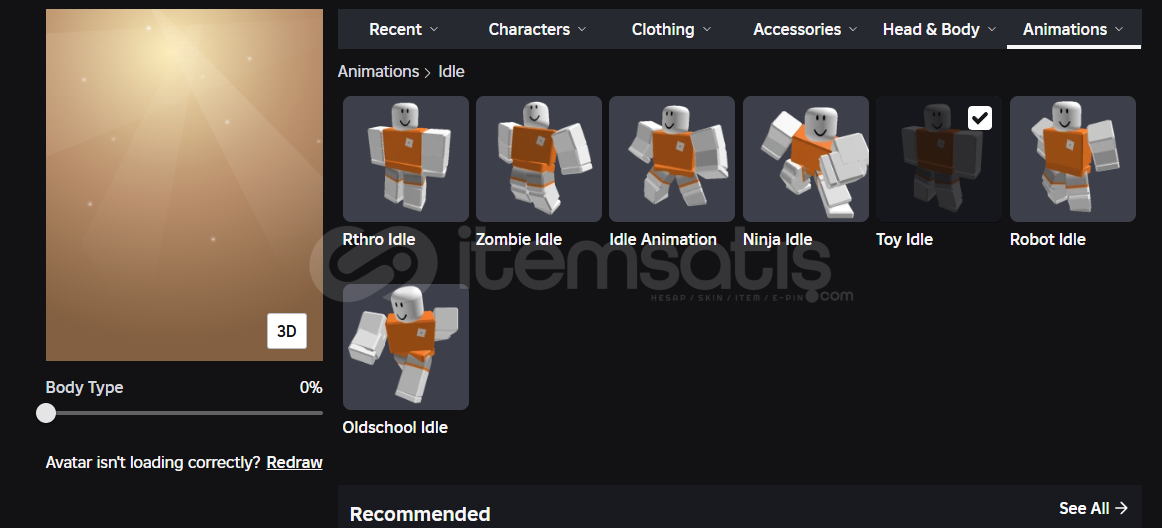Open the Accessories menu tab
This screenshot has height=528, width=1162.
click(x=805, y=30)
